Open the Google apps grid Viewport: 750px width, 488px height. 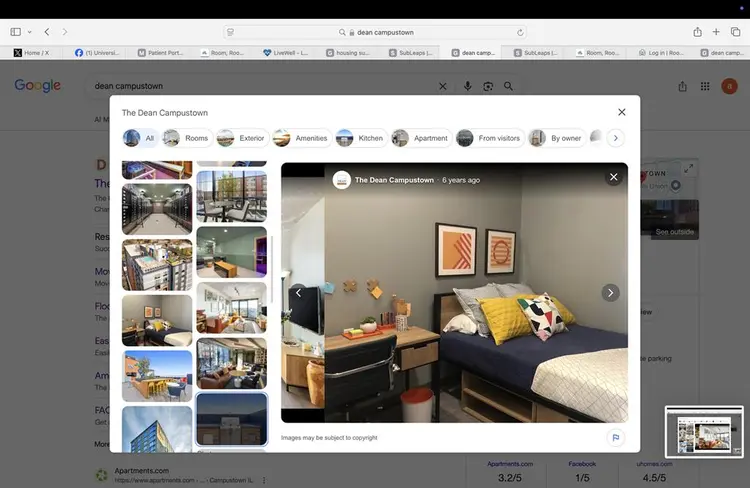[705, 86]
